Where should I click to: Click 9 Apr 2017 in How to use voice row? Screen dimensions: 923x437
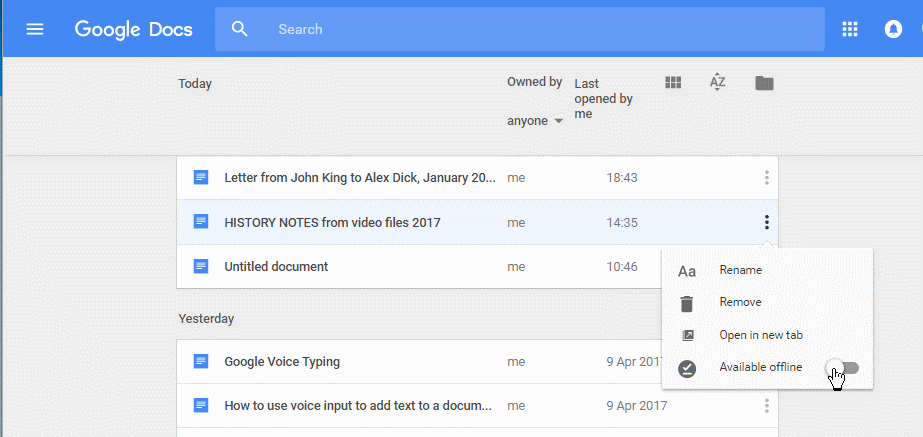coord(637,405)
